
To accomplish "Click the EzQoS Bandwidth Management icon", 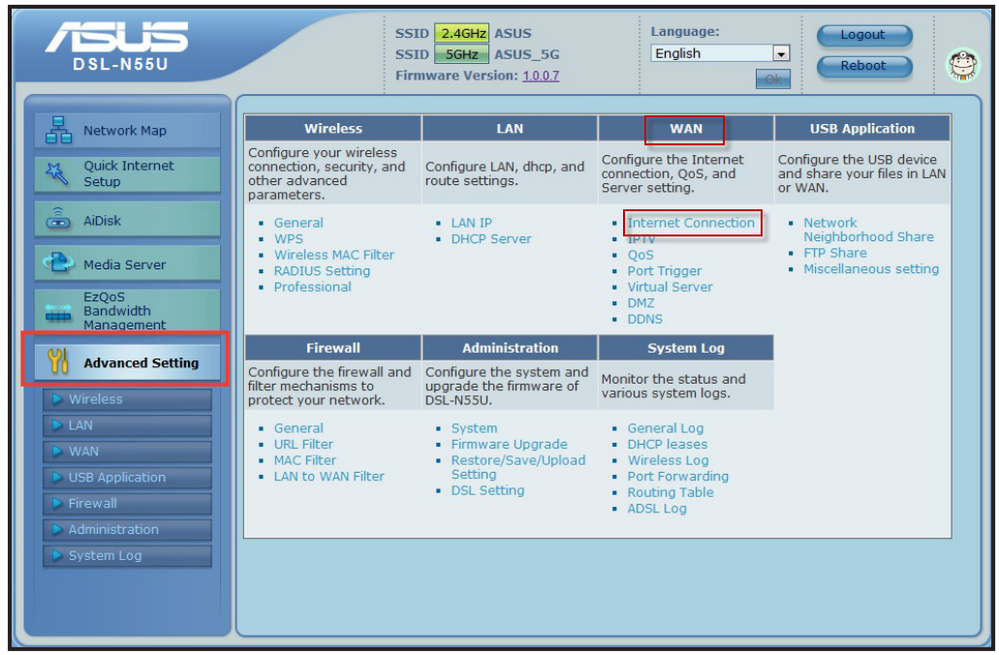I will 58,312.
